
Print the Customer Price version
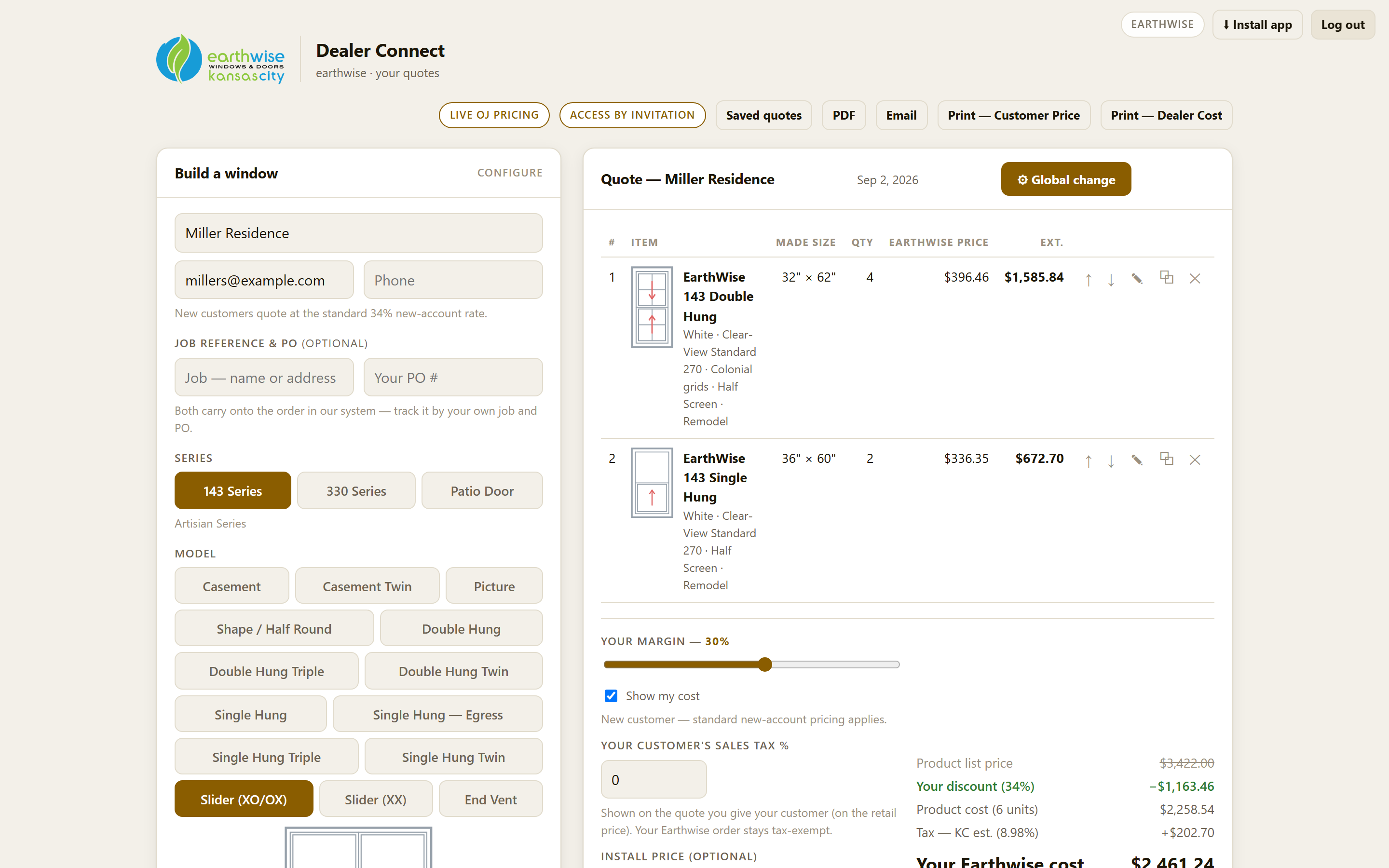coord(1014,115)
